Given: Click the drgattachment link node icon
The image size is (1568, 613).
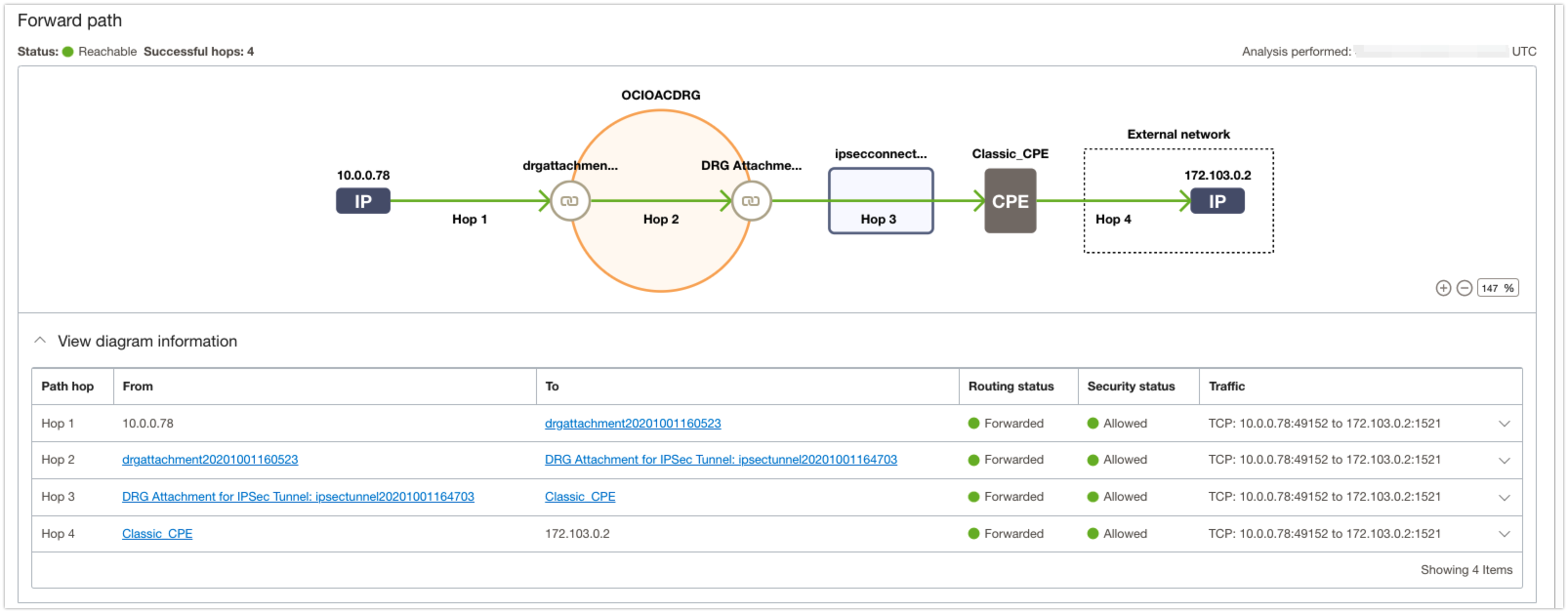Looking at the screenshot, I should 569,201.
